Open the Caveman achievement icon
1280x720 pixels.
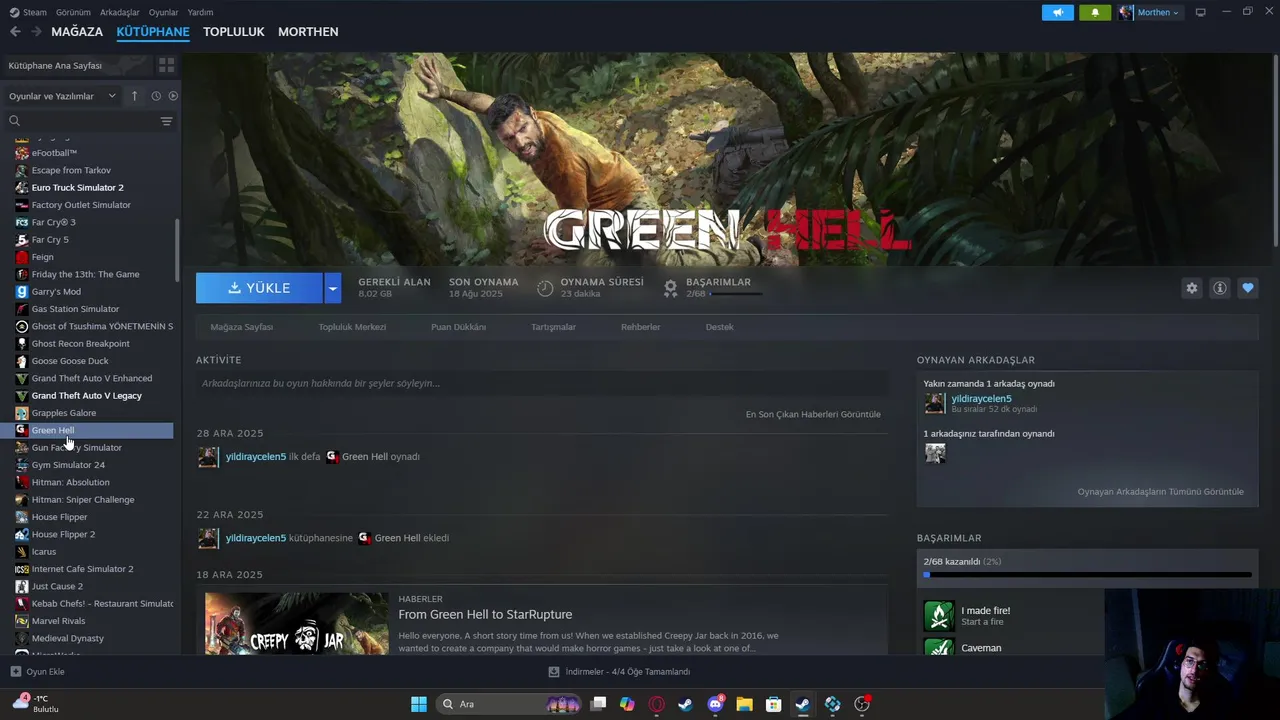click(x=939, y=647)
